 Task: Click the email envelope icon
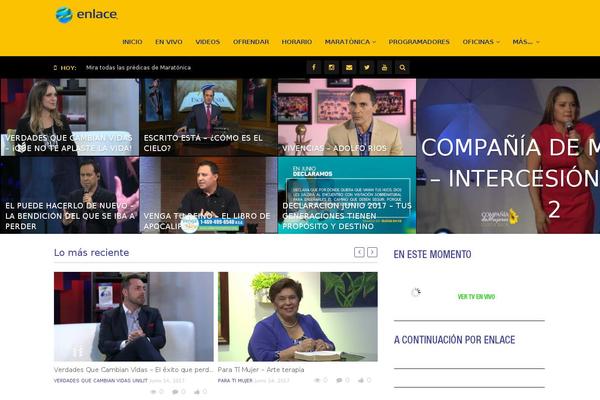tap(349, 67)
